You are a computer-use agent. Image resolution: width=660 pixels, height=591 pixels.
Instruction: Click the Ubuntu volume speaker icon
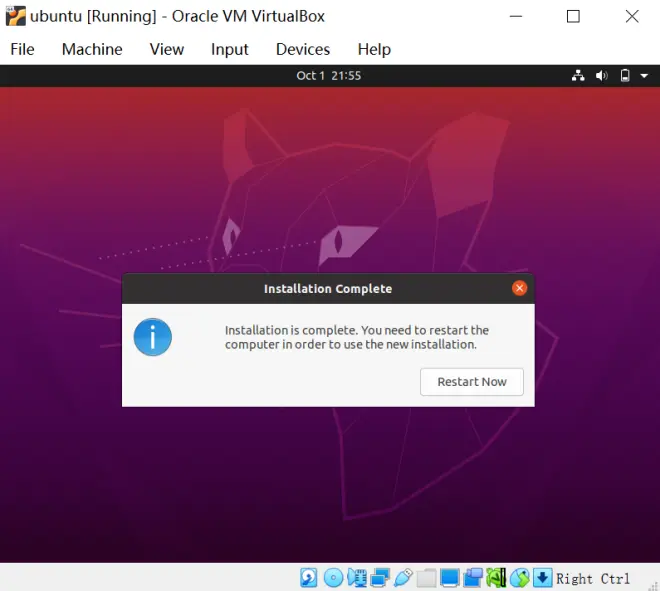601,76
